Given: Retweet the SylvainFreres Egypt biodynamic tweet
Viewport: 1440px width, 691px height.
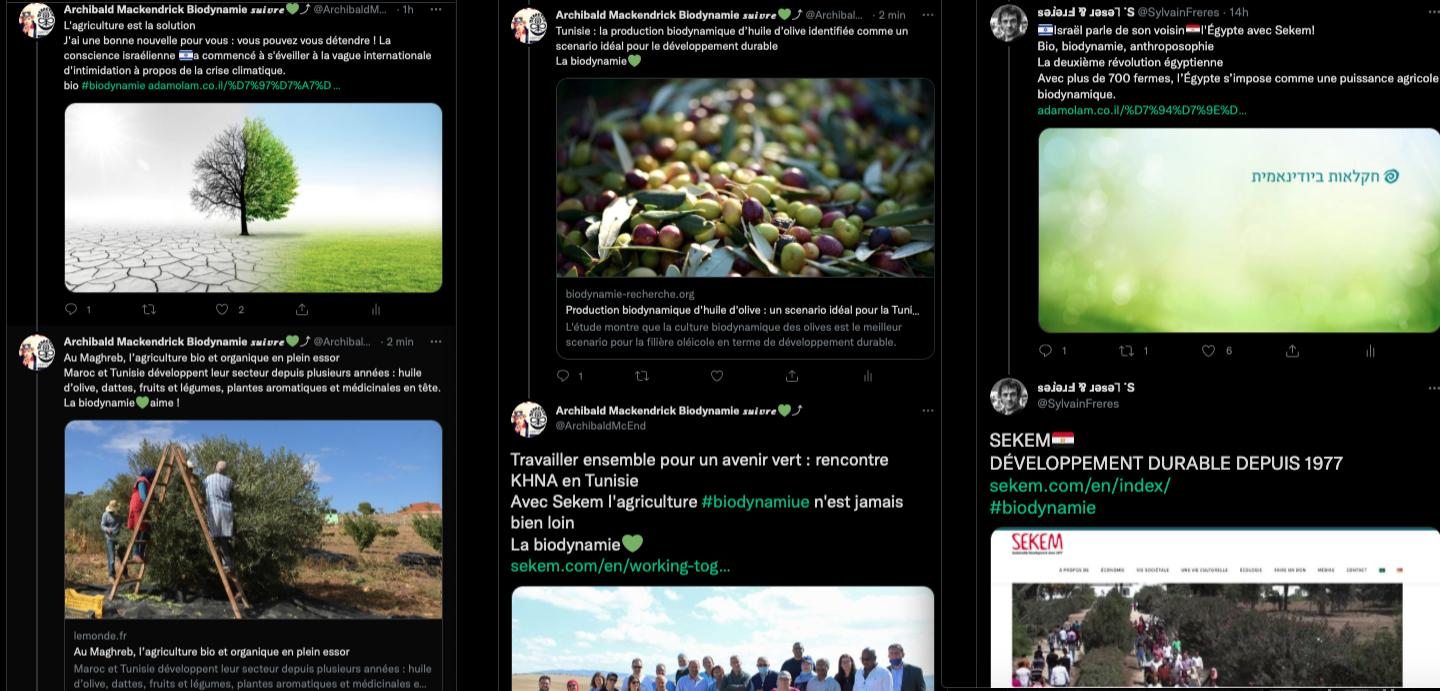Looking at the screenshot, I should click(1126, 351).
